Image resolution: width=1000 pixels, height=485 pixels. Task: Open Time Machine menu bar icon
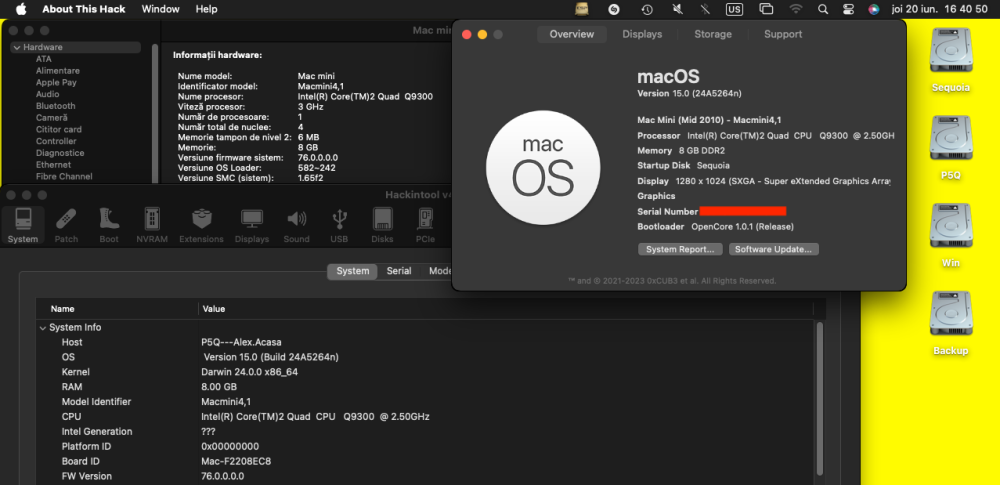pos(647,9)
